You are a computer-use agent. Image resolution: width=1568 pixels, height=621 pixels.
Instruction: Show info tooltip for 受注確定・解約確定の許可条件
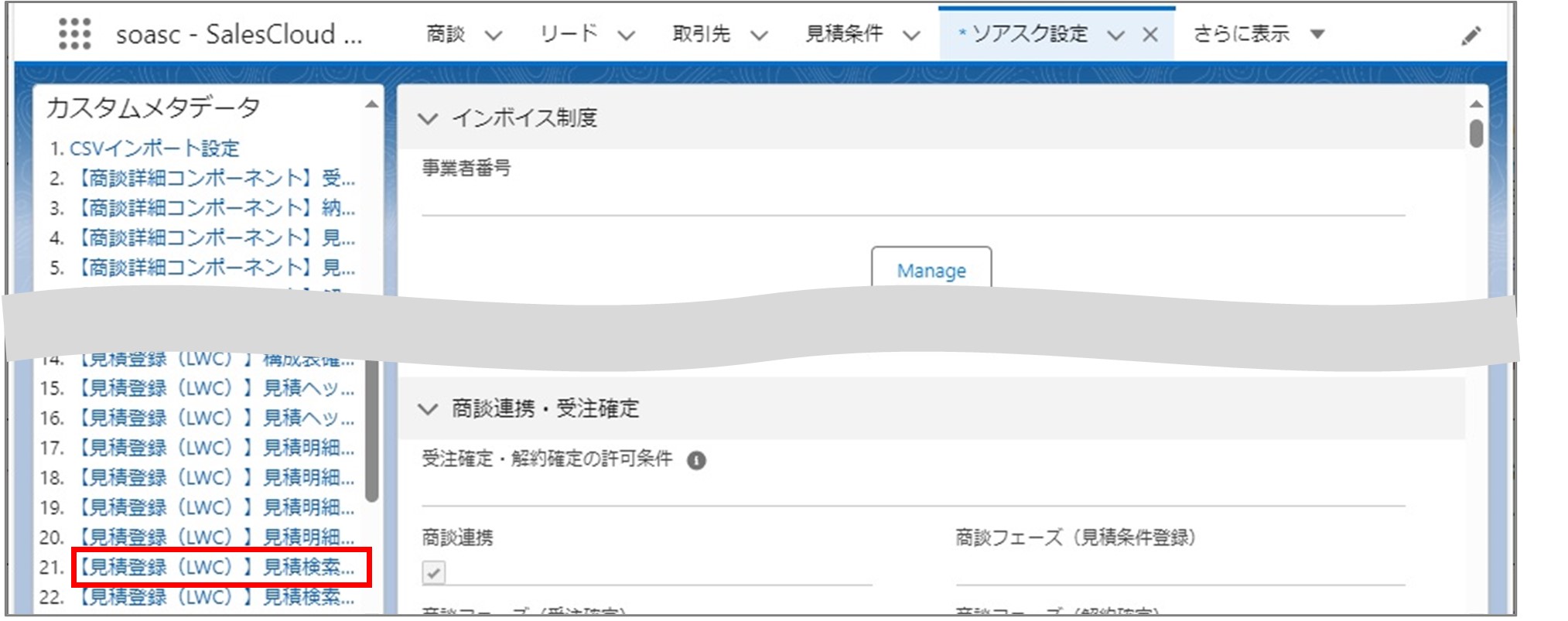point(696,461)
